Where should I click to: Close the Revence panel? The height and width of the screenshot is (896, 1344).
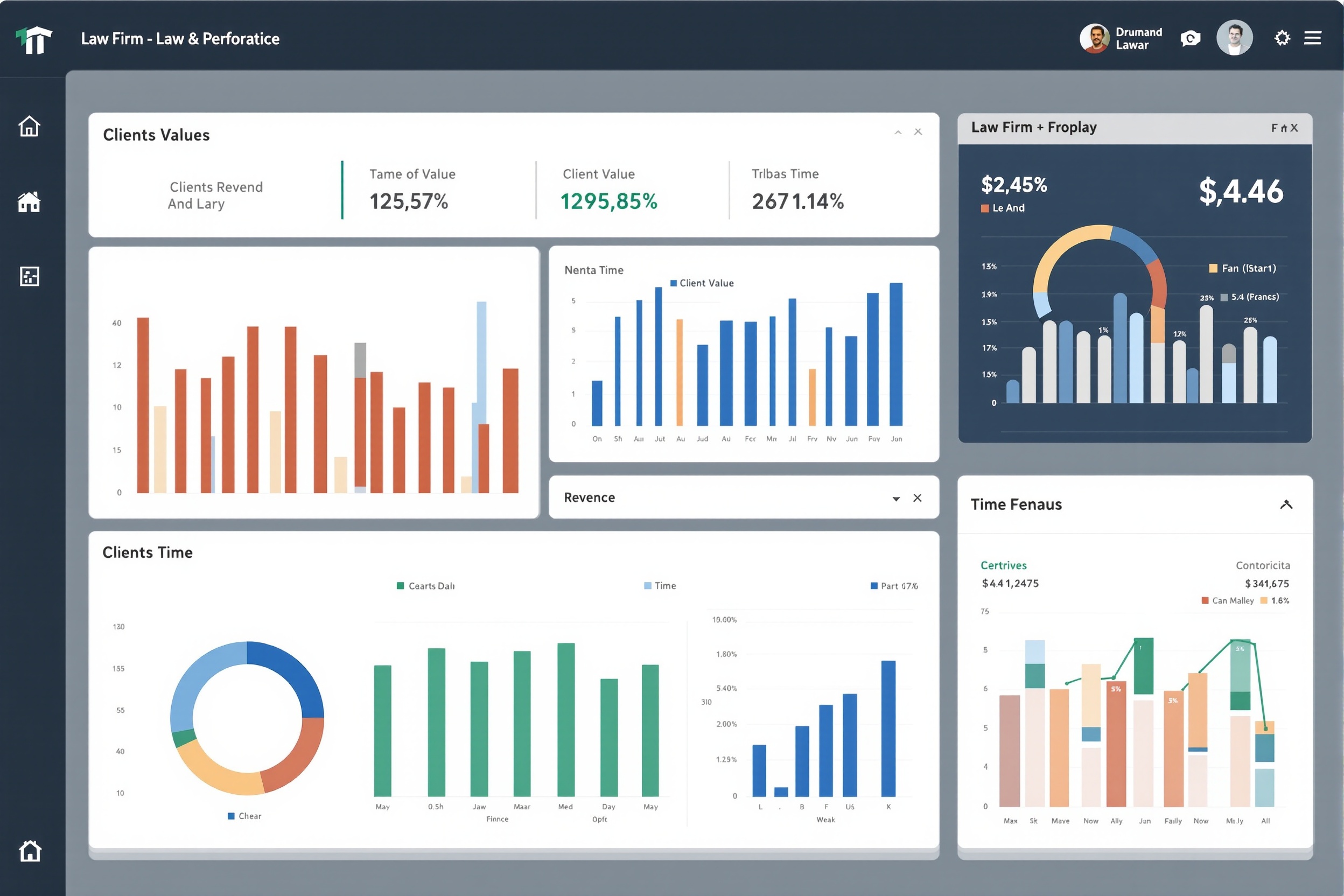point(917,498)
